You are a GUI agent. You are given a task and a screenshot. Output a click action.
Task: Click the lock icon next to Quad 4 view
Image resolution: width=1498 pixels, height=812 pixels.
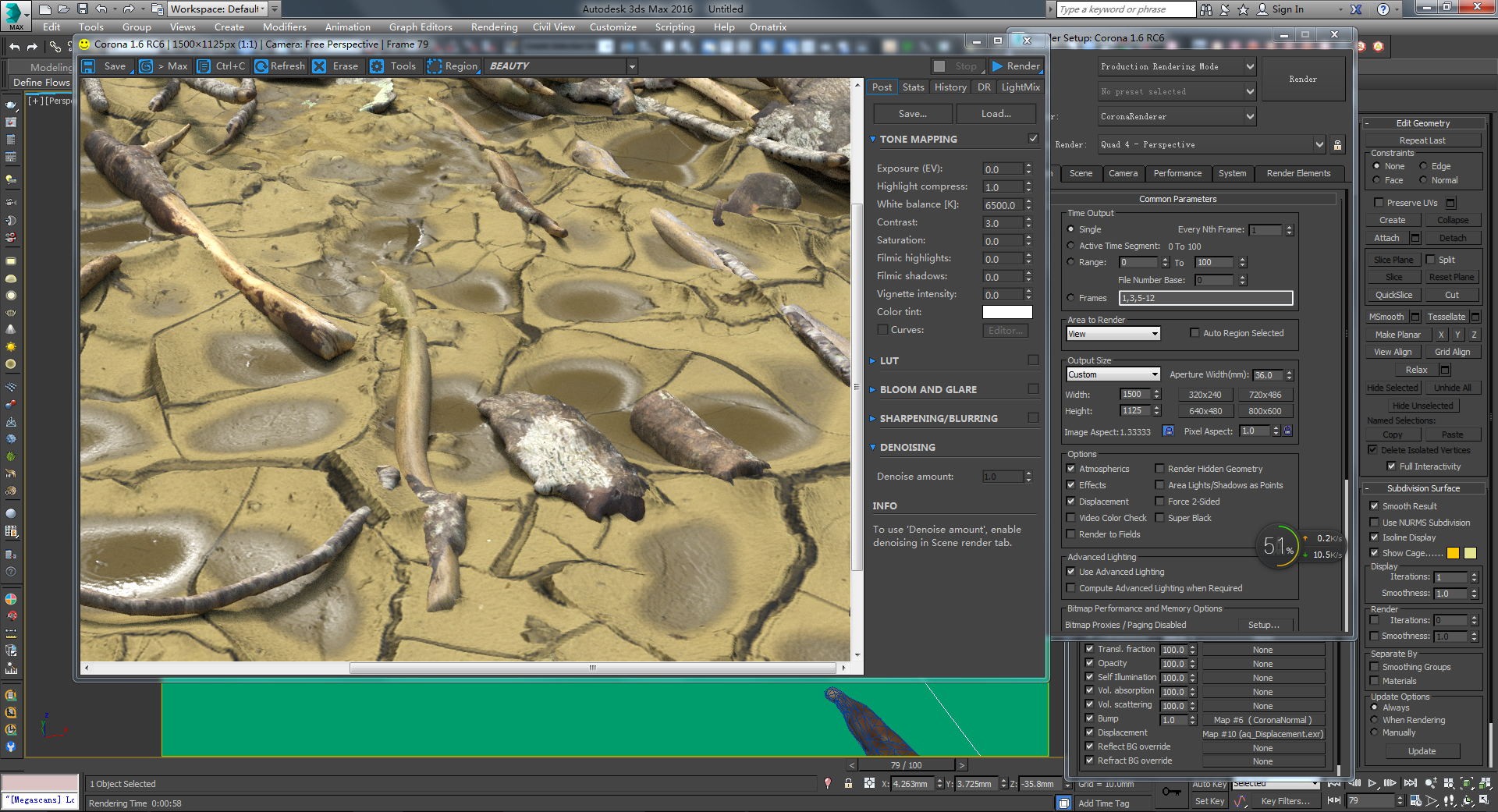click(x=1337, y=145)
